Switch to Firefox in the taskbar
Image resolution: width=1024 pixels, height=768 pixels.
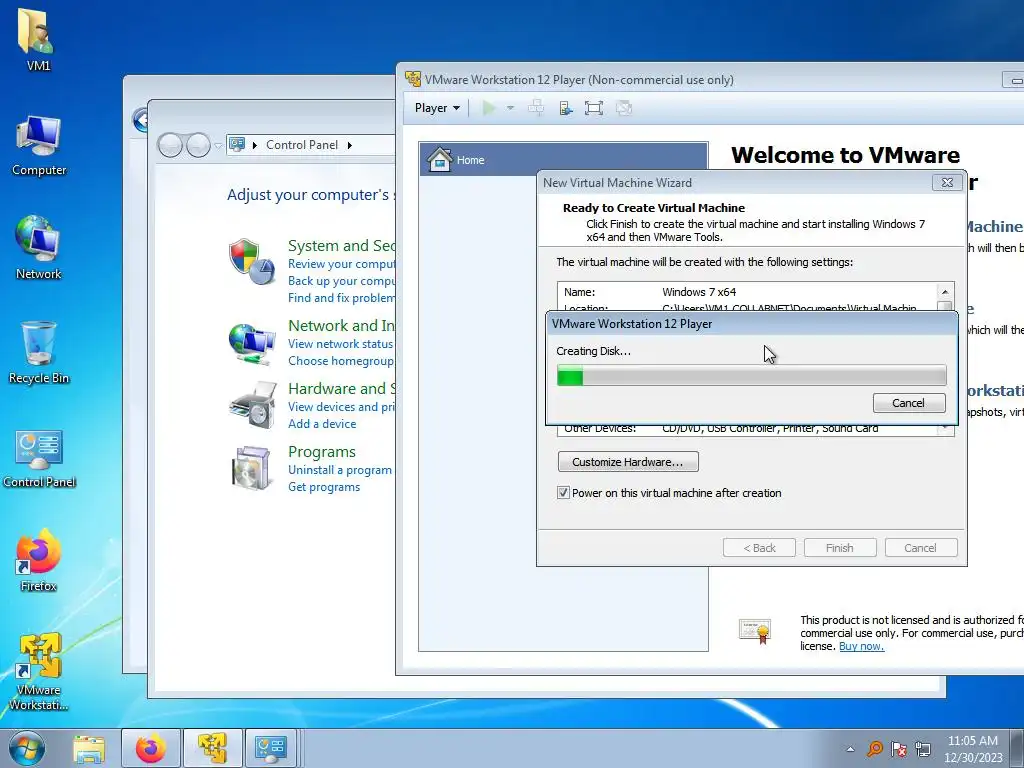point(151,748)
